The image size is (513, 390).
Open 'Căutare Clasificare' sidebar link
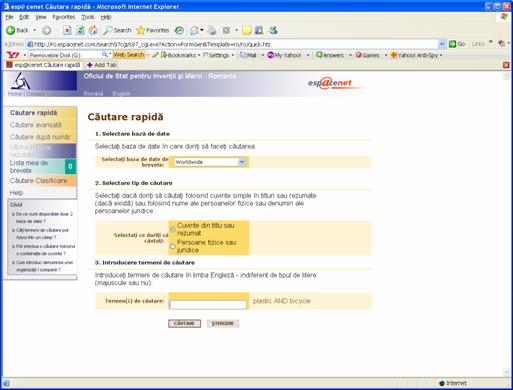pos(39,181)
